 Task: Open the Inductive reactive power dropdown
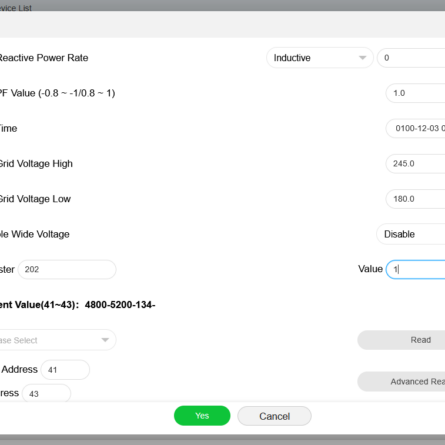click(x=319, y=58)
